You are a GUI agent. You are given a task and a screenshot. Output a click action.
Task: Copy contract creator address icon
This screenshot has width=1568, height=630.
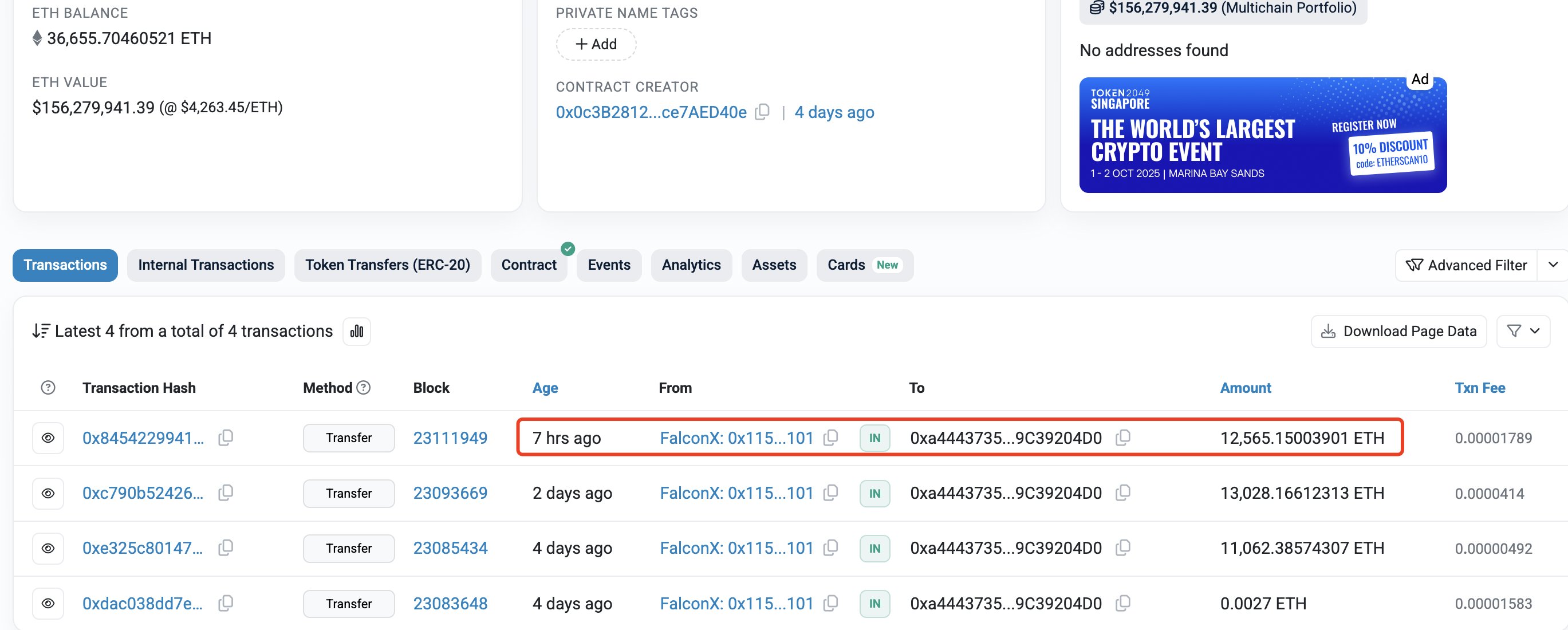coord(762,112)
